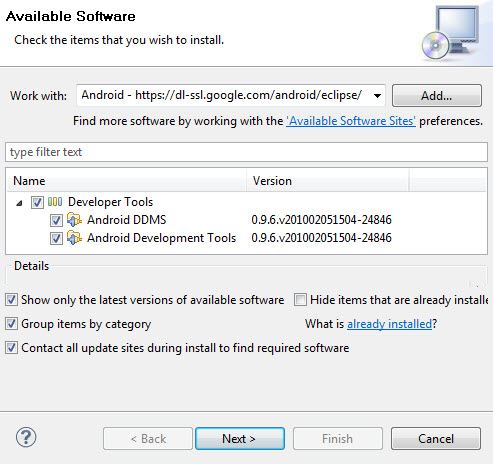Collapse the Developer Tools tree node
This screenshot has height=464, width=493.
click(20, 203)
